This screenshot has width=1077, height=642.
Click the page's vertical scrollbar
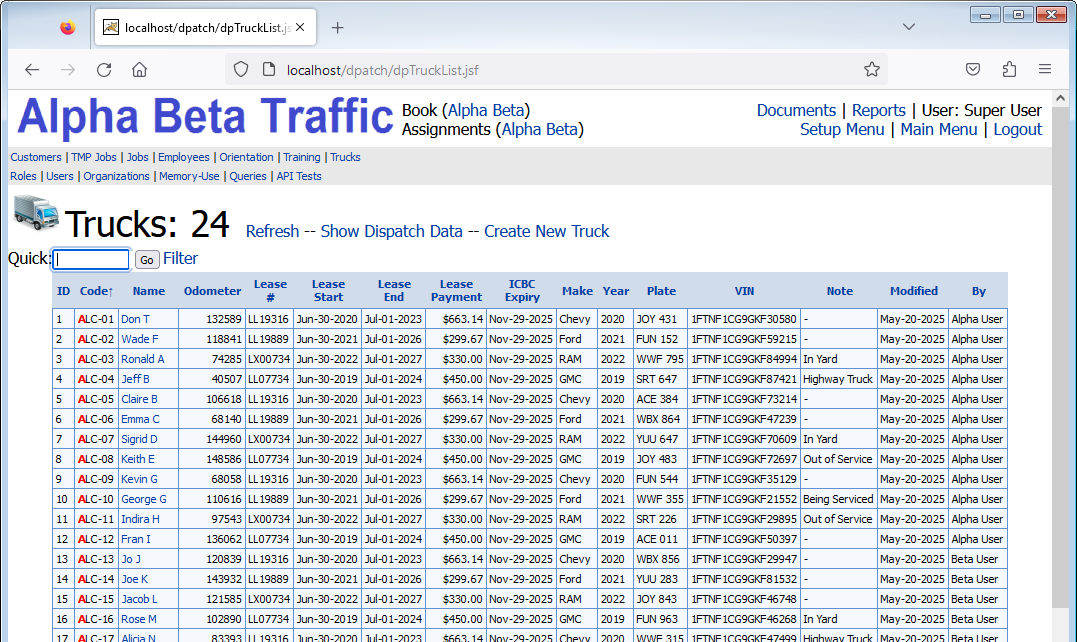point(1060,400)
